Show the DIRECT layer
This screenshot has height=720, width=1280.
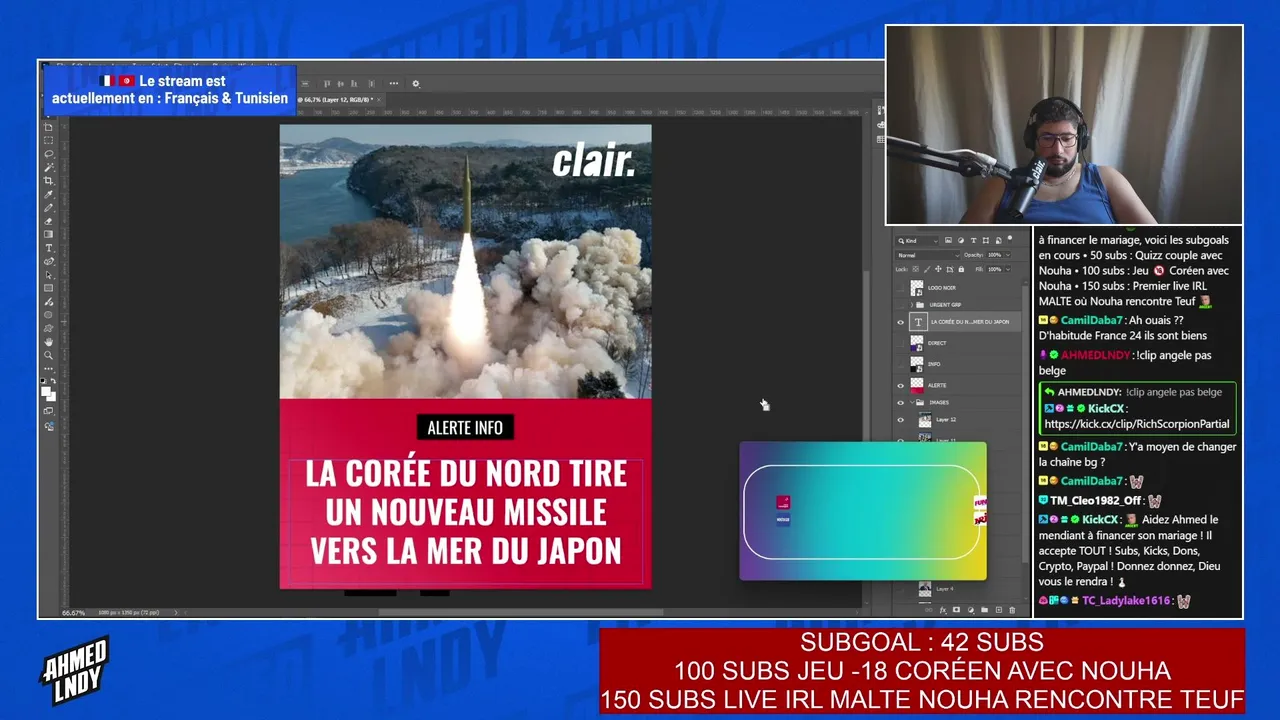point(900,343)
